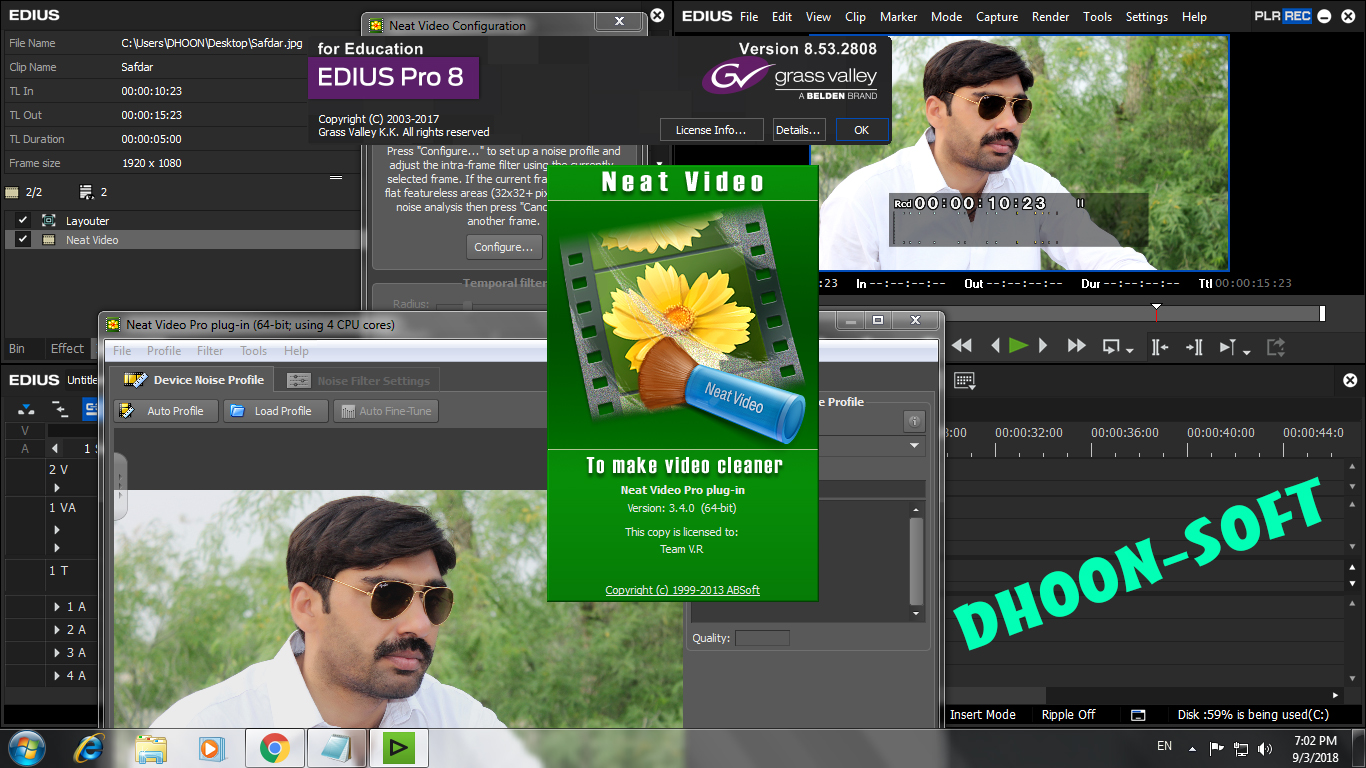This screenshot has width=1366, height=768.
Task: Open Windows Explorer from the taskbar
Action: click(x=151, y=747)
